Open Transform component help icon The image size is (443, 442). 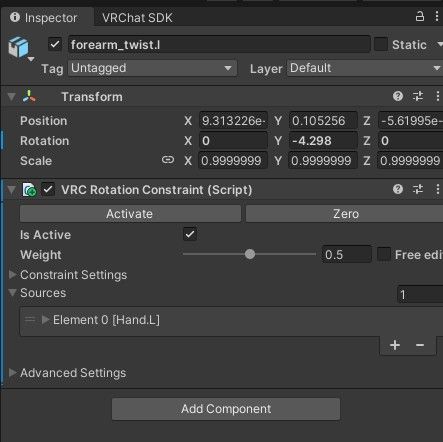[398, 97]
